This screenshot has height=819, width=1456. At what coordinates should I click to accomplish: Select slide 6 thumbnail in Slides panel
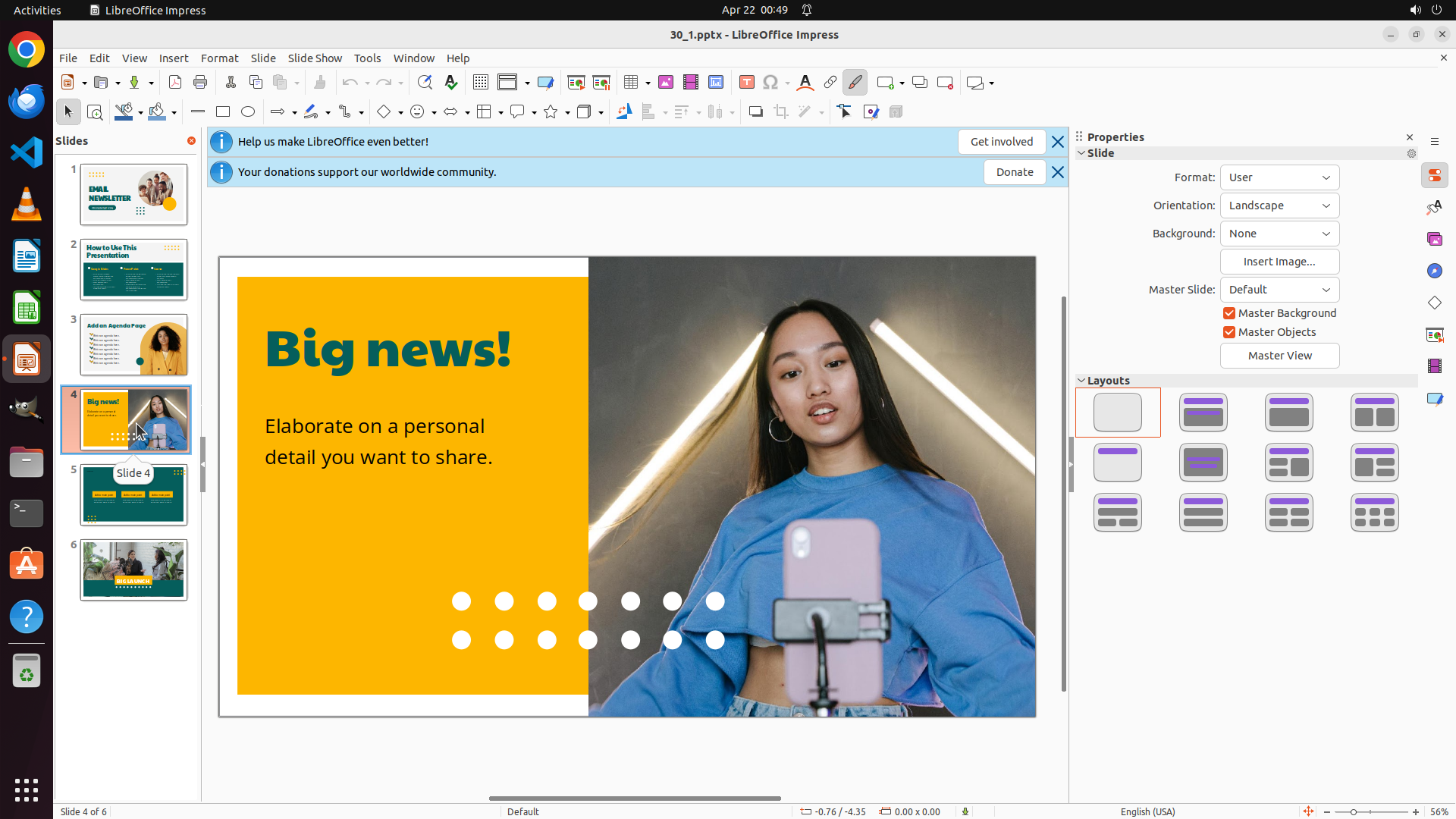pyautogui.click(x=134, y=570)
